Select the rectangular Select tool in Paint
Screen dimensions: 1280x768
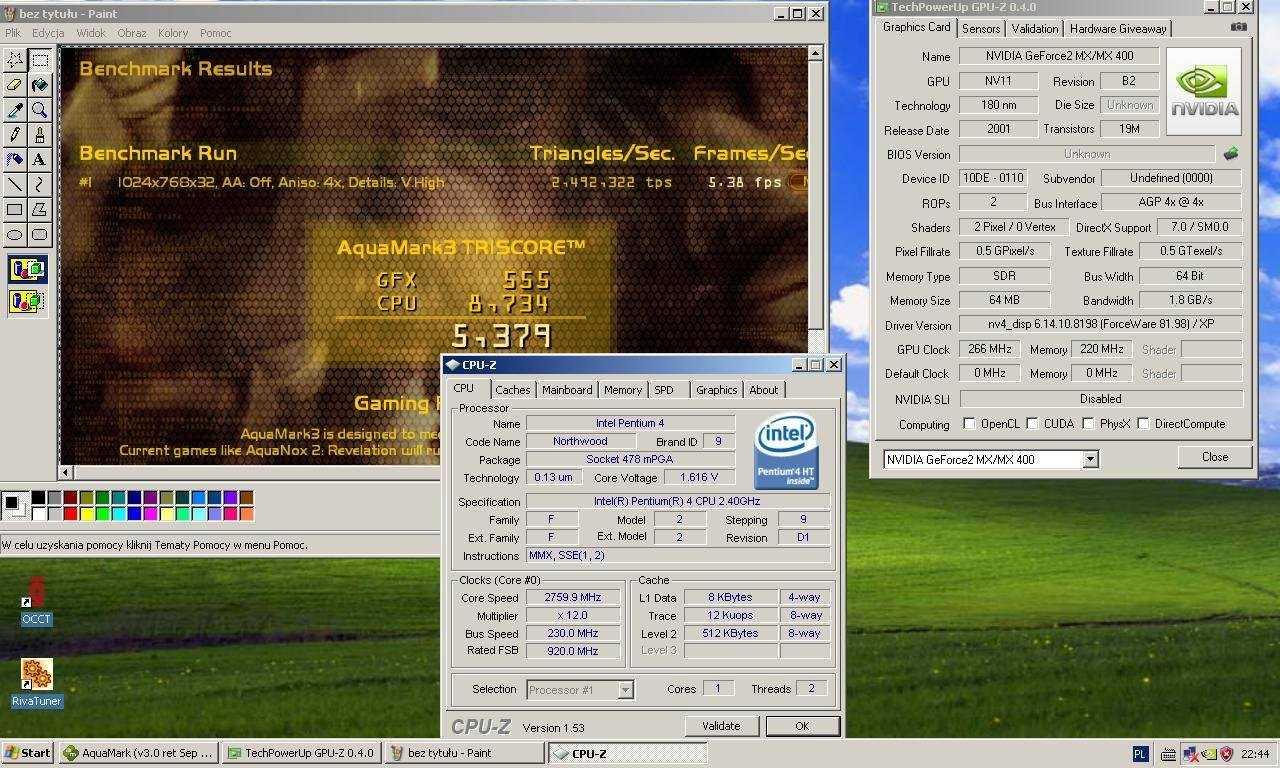tap(39, 60)
